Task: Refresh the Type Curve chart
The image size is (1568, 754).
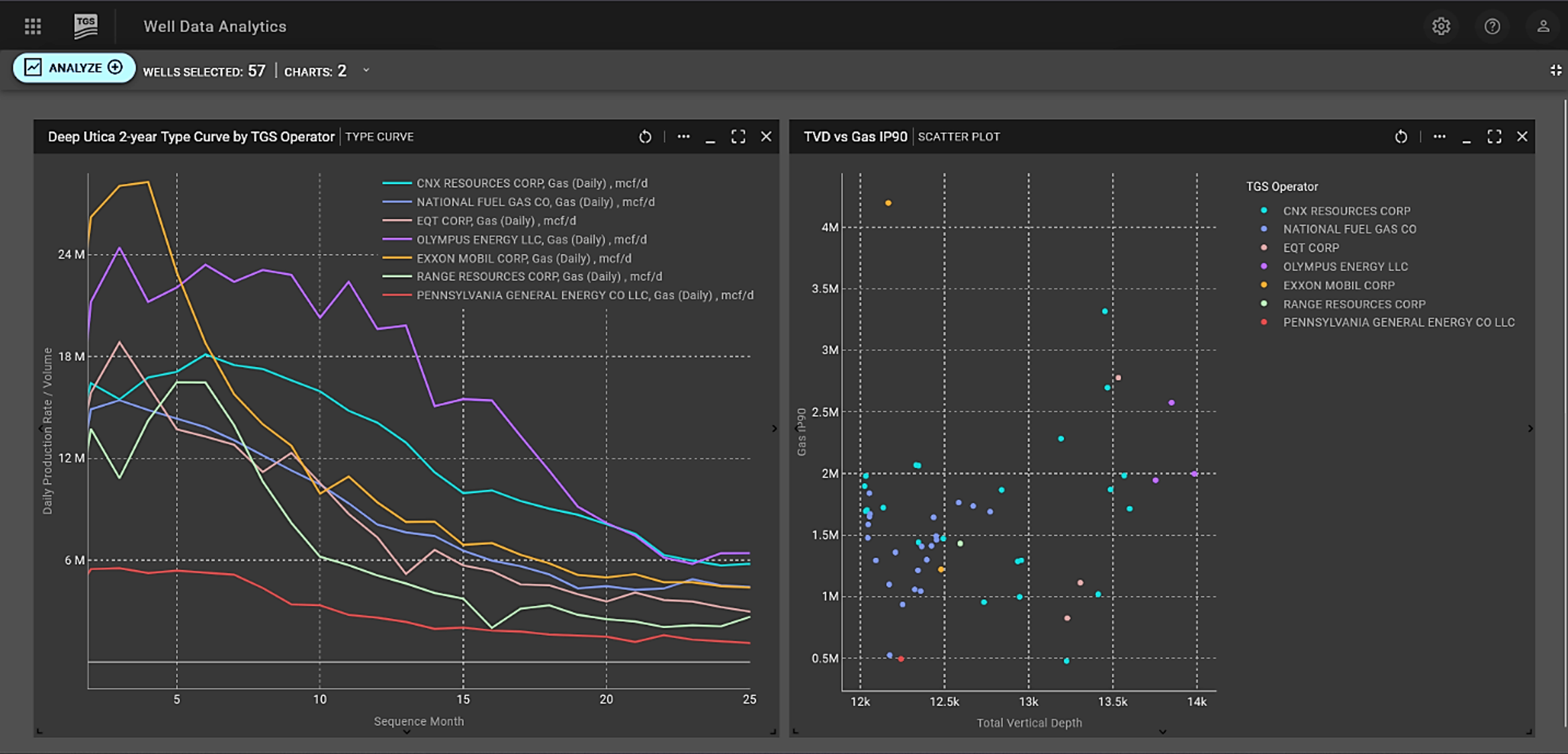Action: point(644,137)
